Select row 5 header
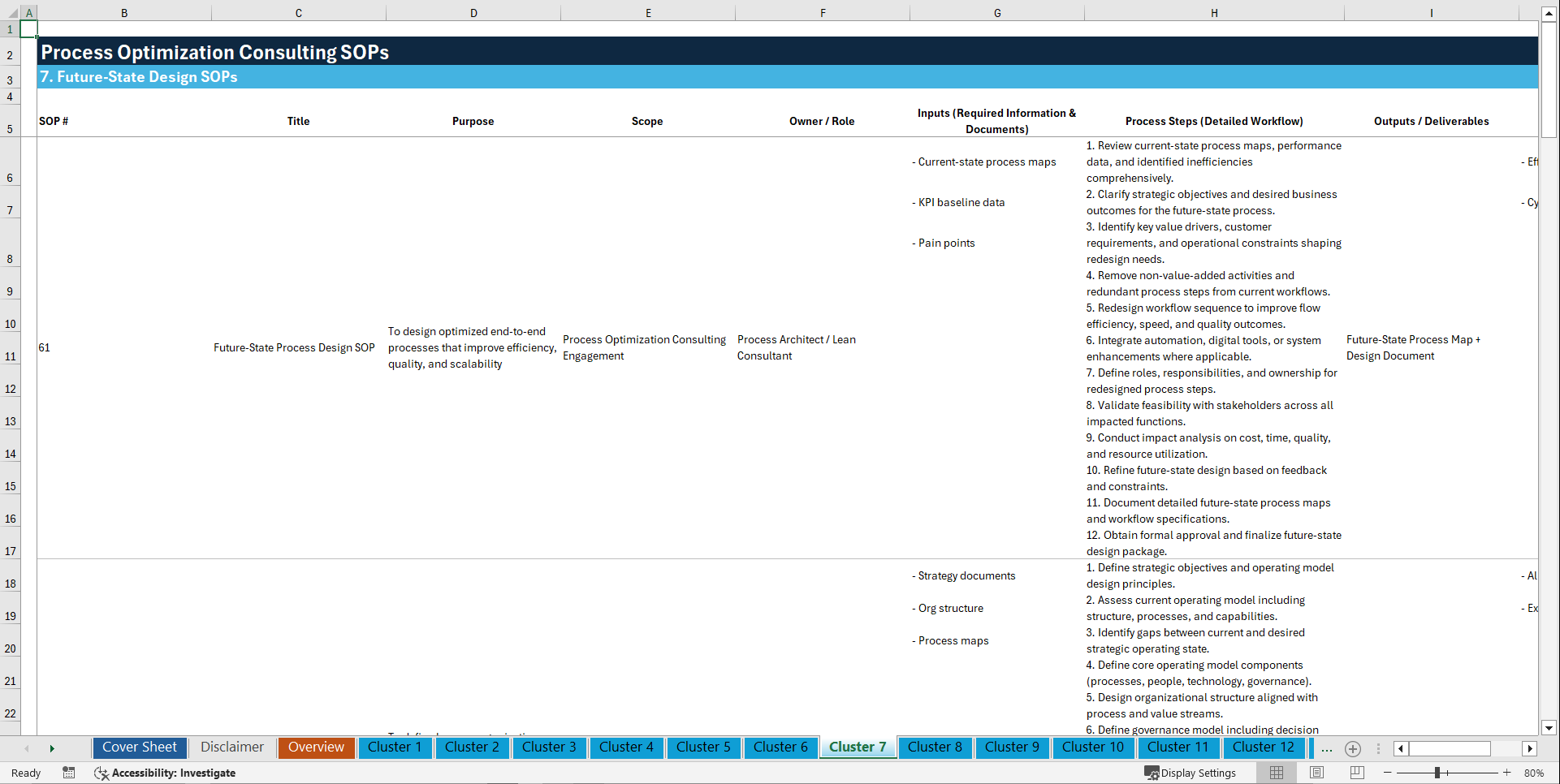The height and width of the screenshot is (784, 1560). (10, 121)
